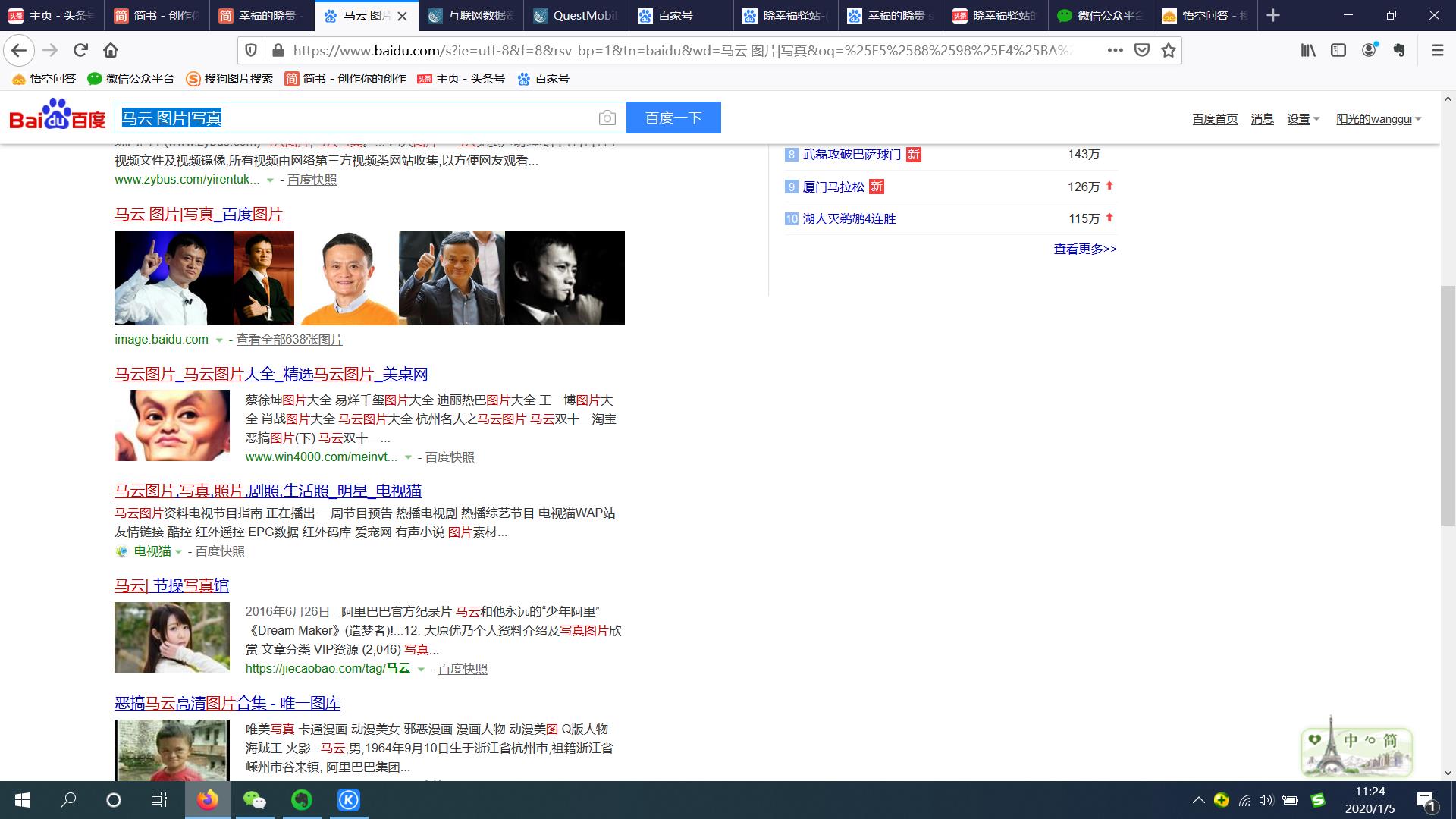
Task: Switch to first 简书 - 创作 tab
Action: click(158, 16)
